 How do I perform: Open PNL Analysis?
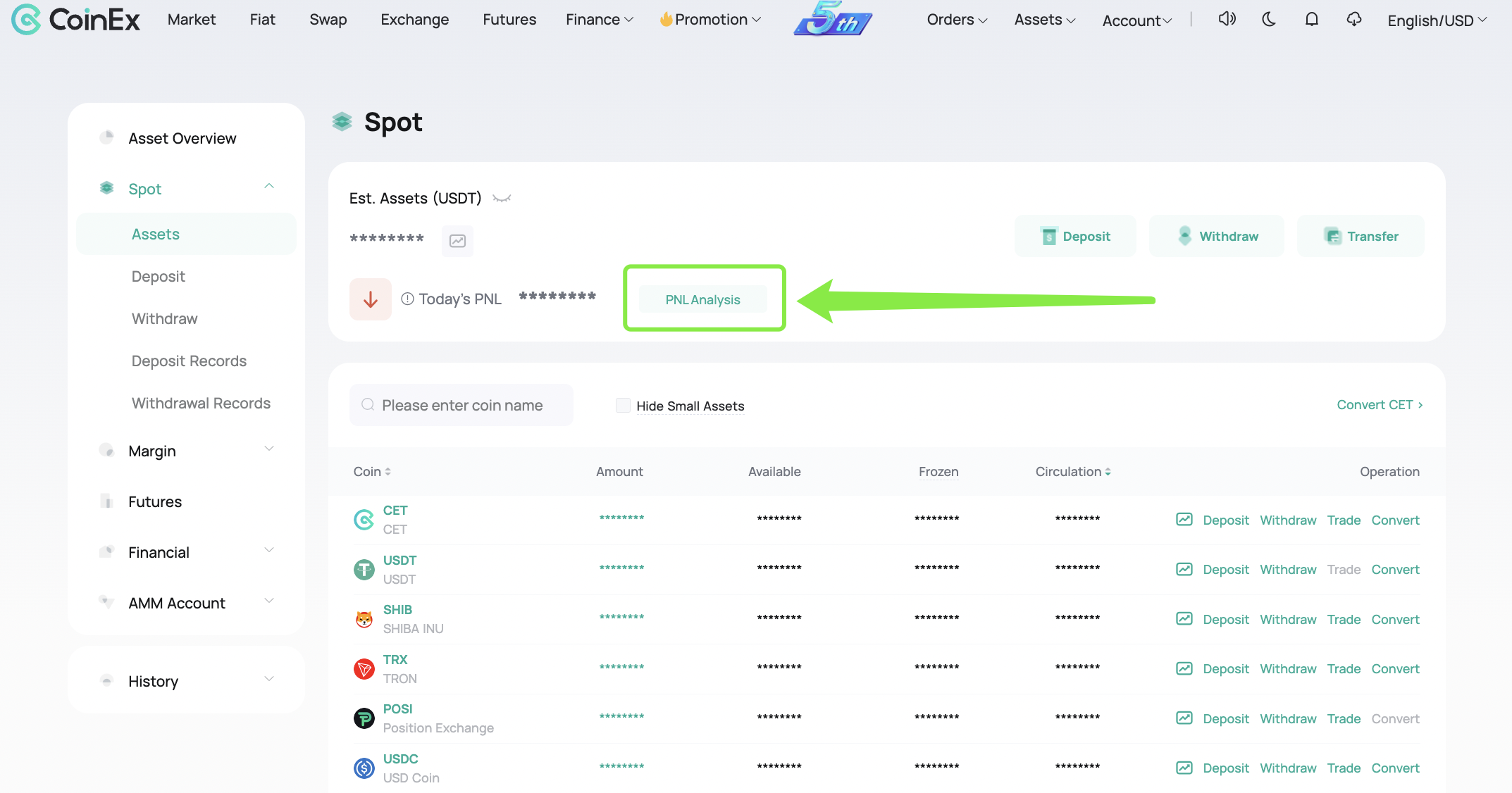tap(703, 299)
